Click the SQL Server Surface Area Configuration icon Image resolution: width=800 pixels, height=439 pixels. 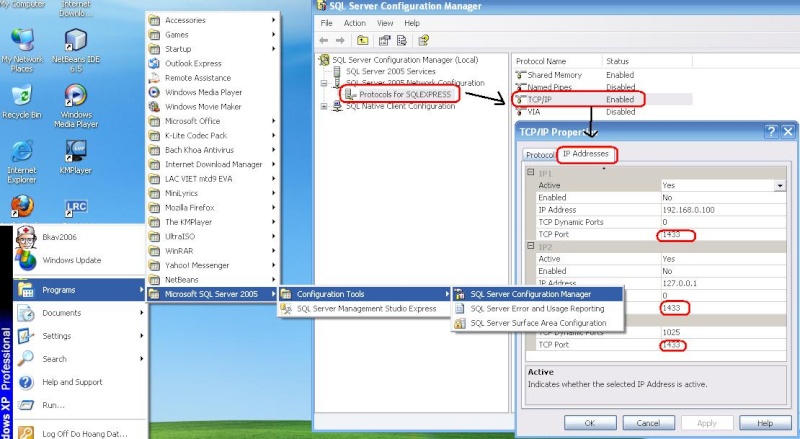(x=460, y=323)
